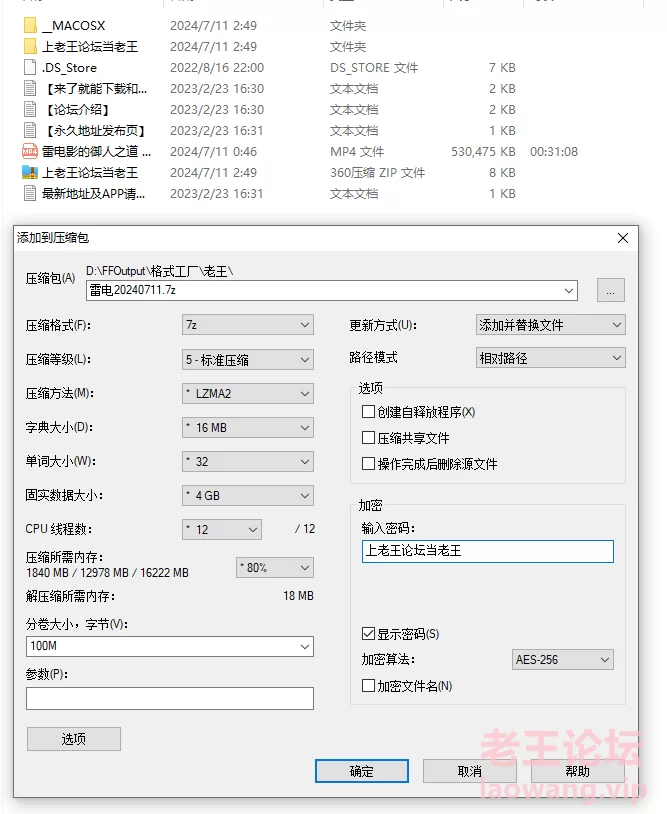667x814 pixels.
Task: Click the 360压缩 ZIP archive icon
Action: click(30, 172)
